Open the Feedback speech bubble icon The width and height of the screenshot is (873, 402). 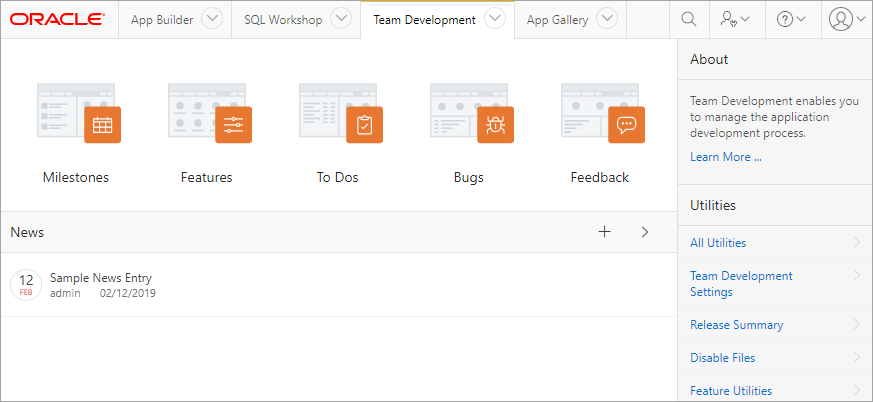[626, 125]
